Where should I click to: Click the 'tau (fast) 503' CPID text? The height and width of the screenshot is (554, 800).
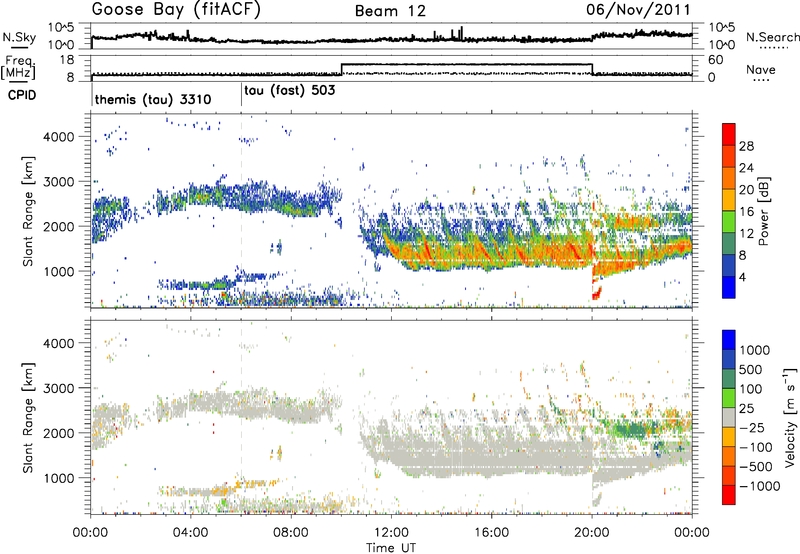tap(290, 91)
